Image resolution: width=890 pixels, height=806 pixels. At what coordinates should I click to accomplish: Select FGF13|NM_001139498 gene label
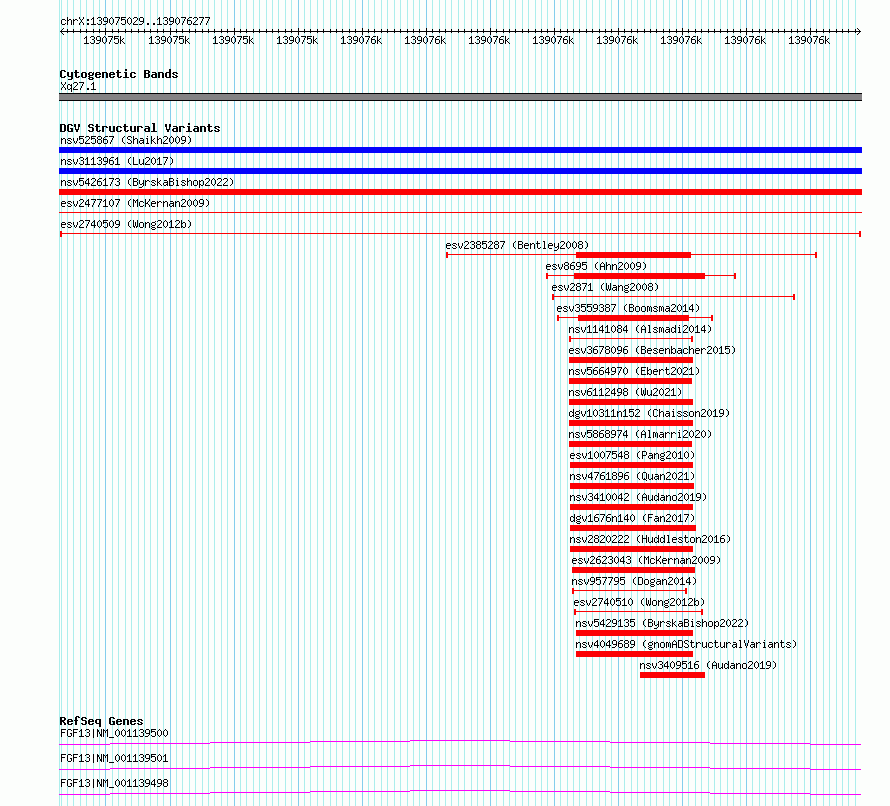114,783
